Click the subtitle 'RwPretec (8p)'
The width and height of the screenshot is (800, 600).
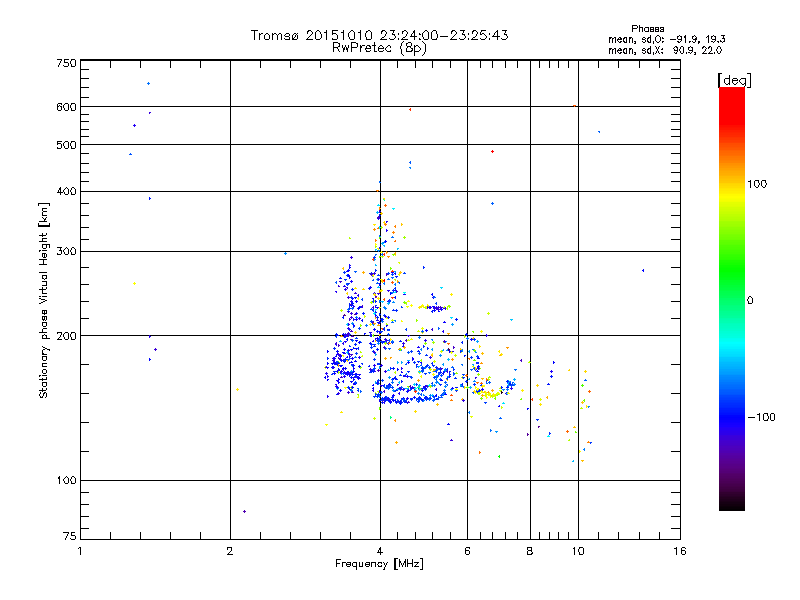tap(379, 48)
